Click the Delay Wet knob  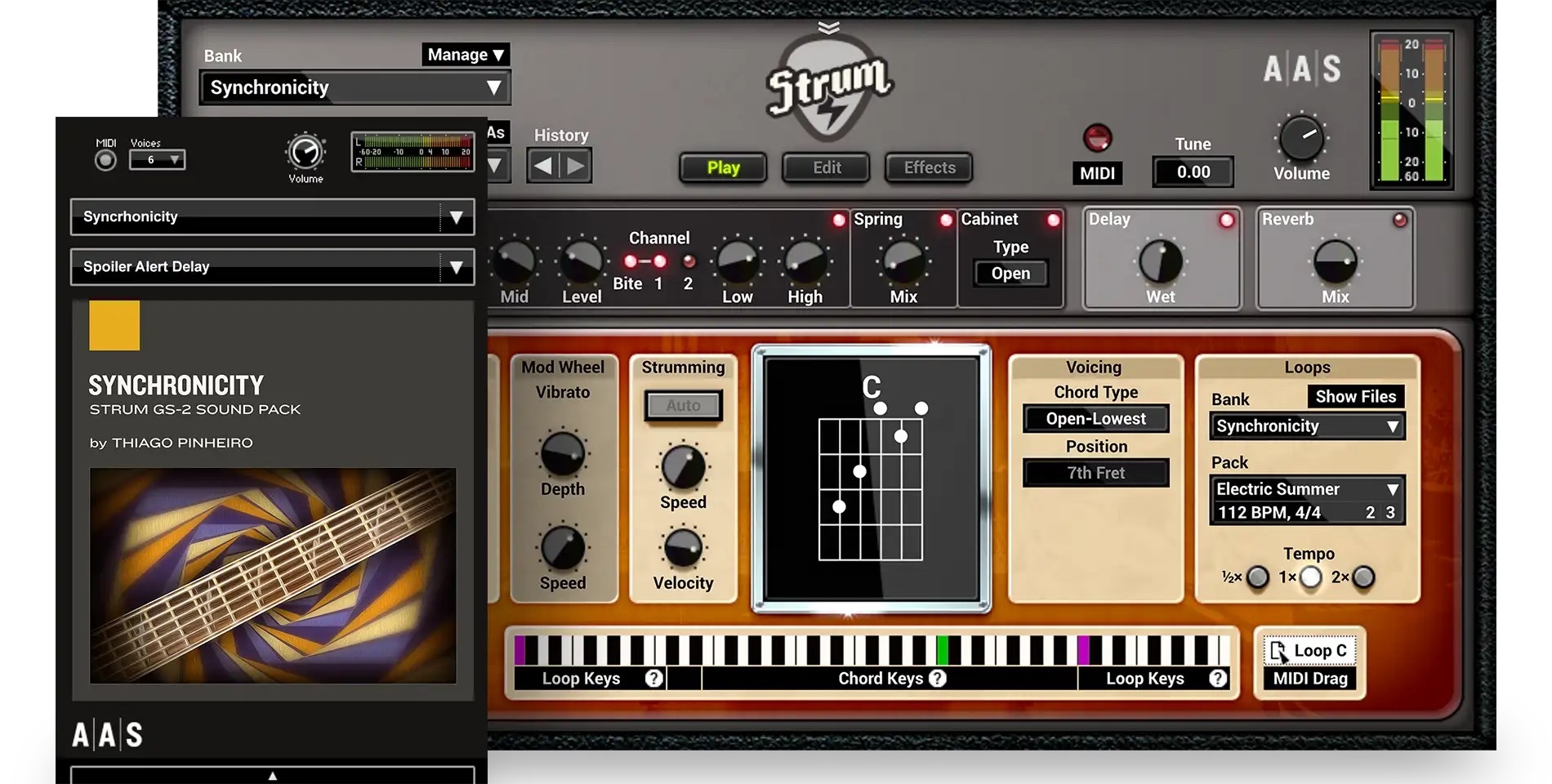coord(1161,261)
